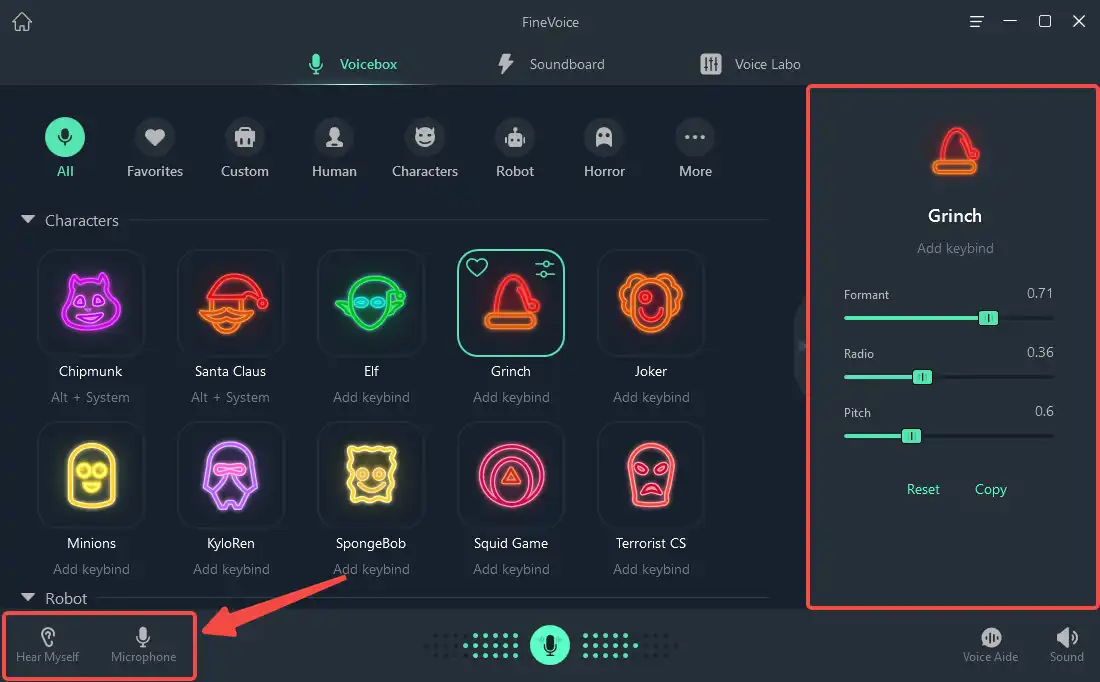Adjust the Radio slider handle

pos(923,377)
